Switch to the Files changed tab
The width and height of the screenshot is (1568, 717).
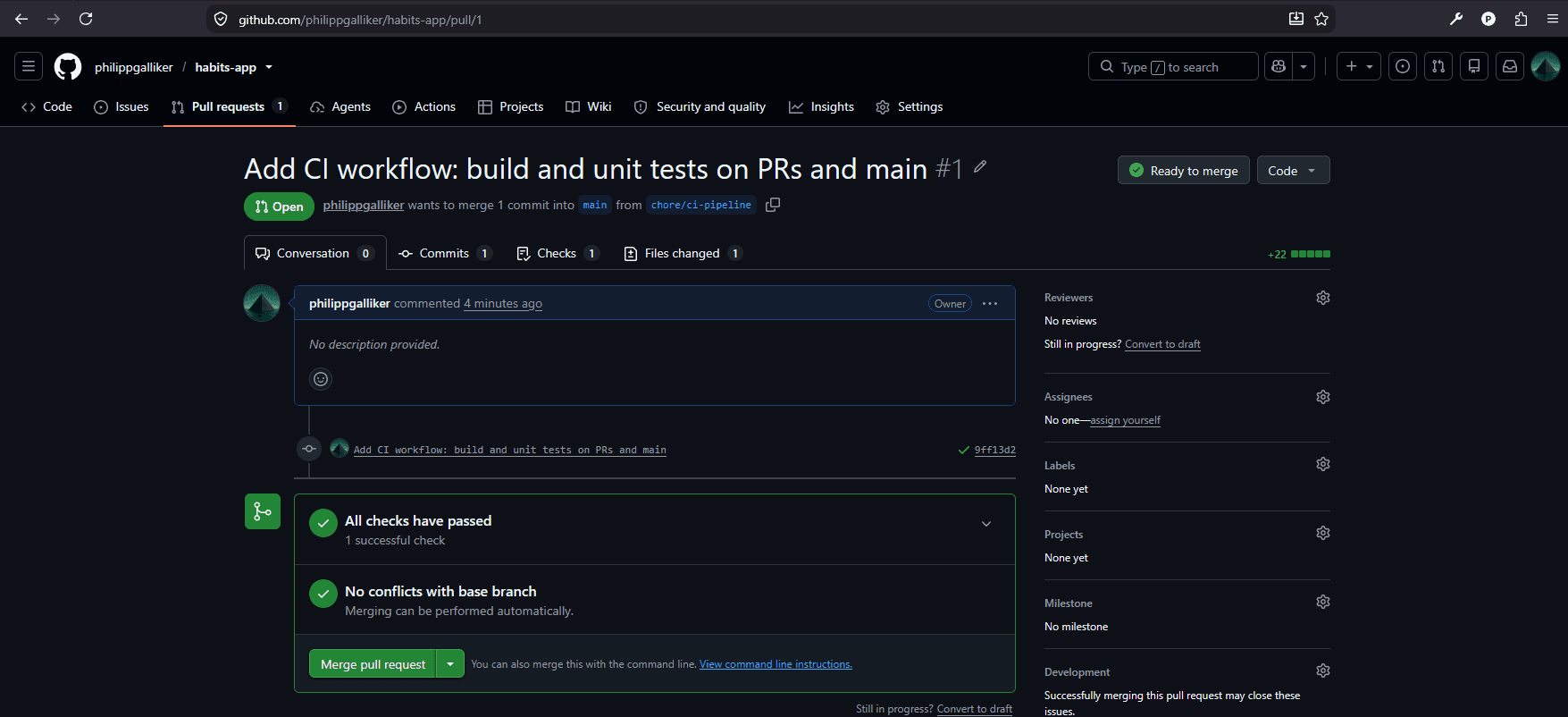coord(683,253)
